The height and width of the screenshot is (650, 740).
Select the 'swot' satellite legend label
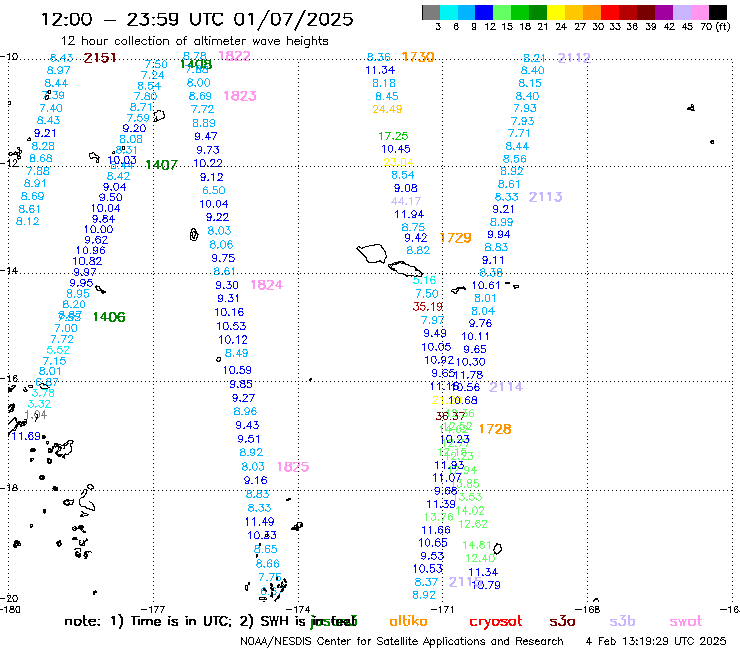686,621
